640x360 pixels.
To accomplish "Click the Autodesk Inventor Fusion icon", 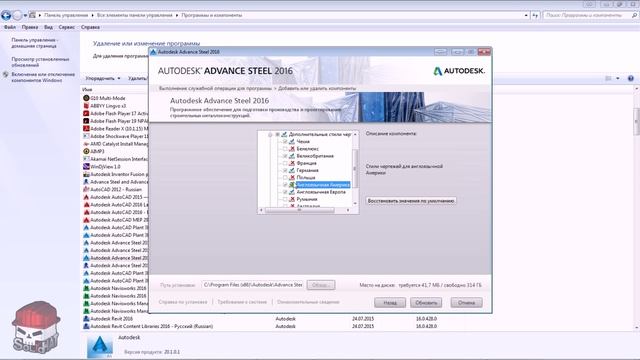I will click(x=86, y=174).
